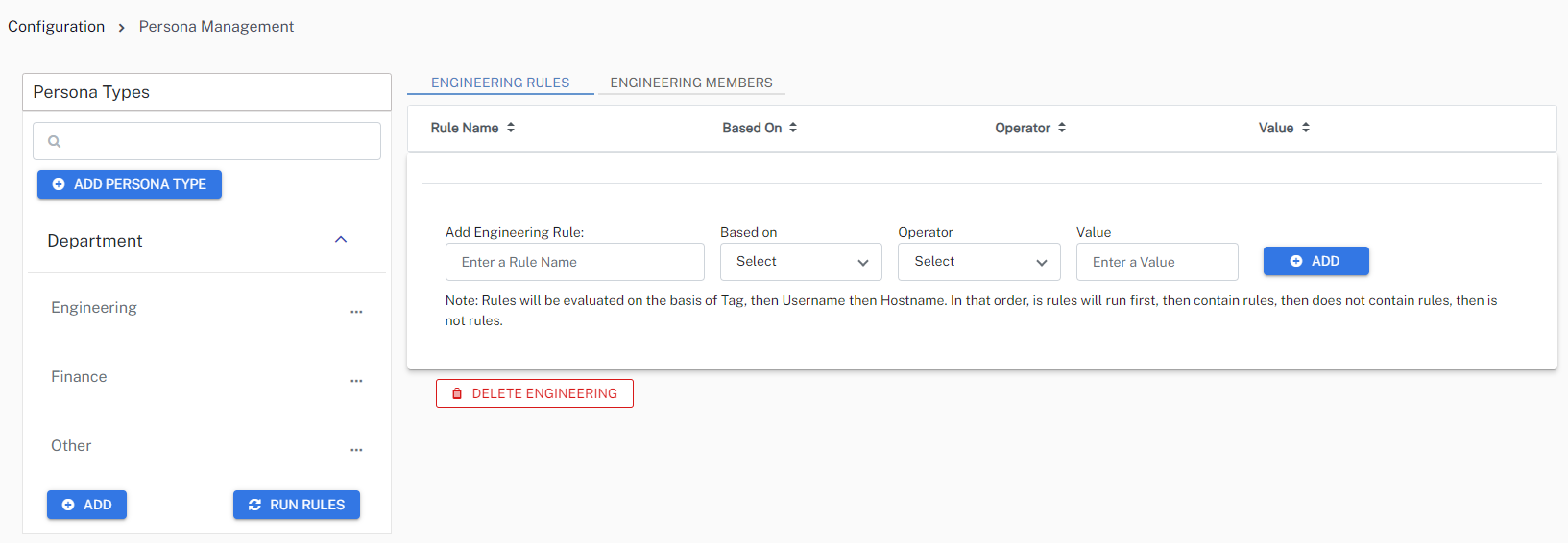Image resolution: width=1568 pixels, height=543 pixels.
Task: Sort by Based On column arrows
Action: pyautogui.click(x=793, y=128)
